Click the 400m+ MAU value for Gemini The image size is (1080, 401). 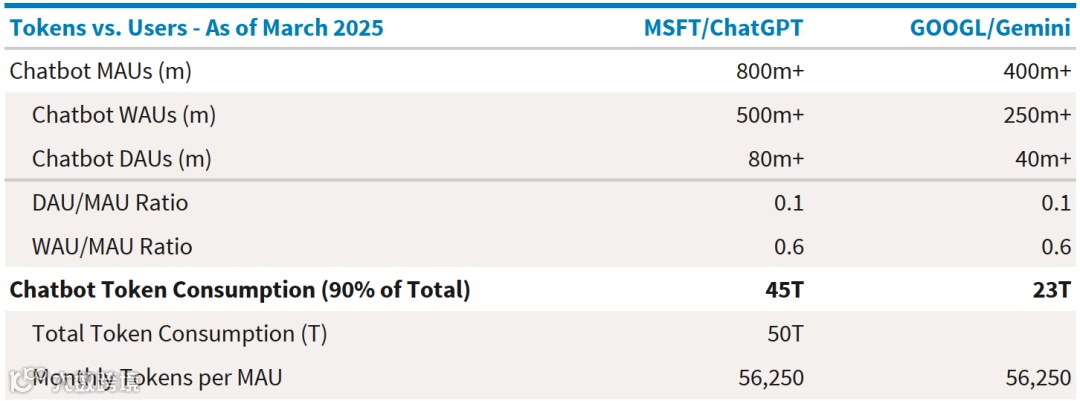(1038, 72)
